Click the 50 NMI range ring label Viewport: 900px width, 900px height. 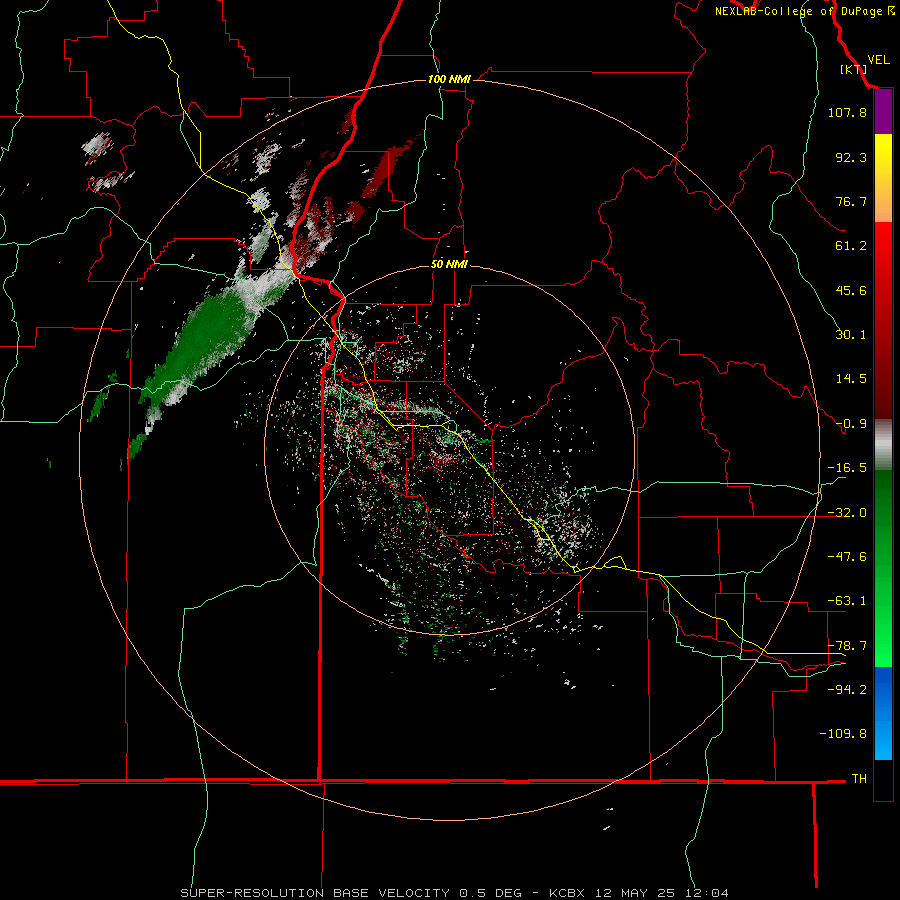(x=449, y=264)
